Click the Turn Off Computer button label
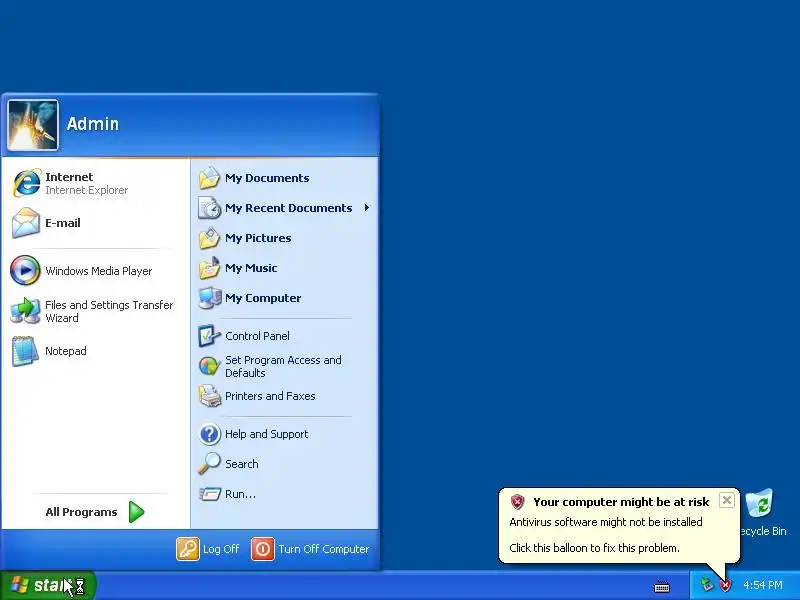The width and height of the screenshot is (800, 600). point(323,549)
